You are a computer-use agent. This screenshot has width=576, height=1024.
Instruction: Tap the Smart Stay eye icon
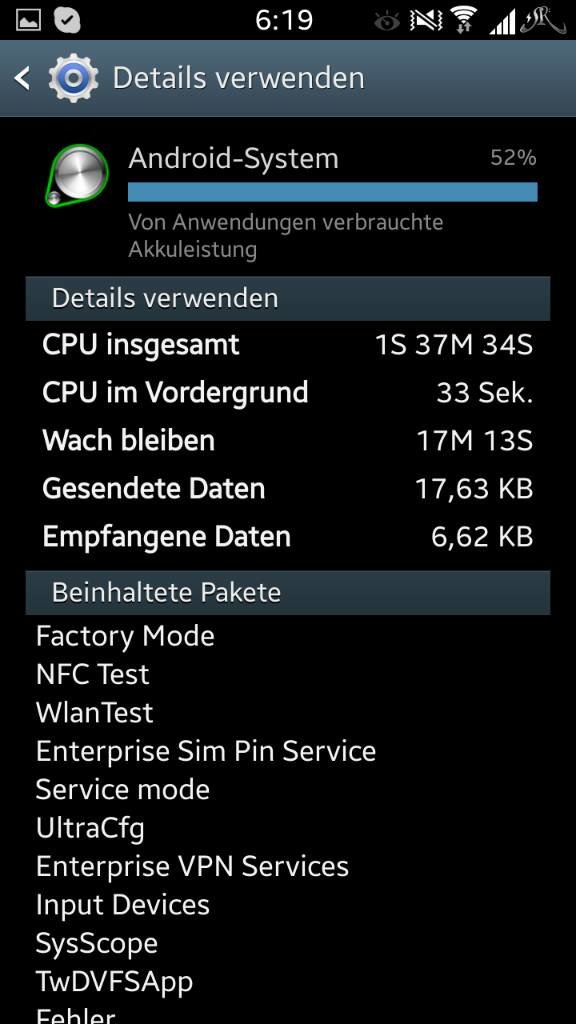click(x=387, y=22)
